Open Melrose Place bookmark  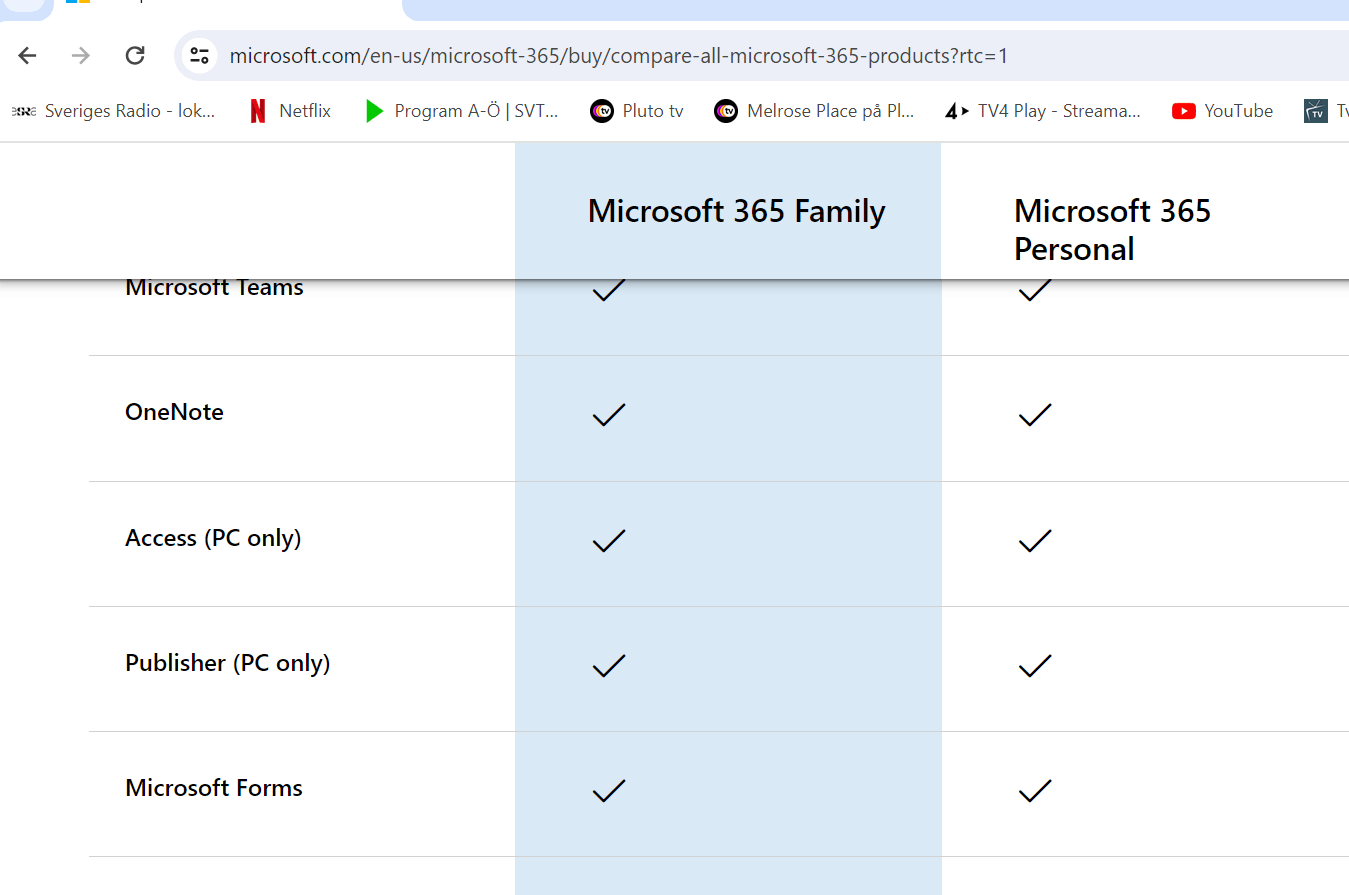815,111
